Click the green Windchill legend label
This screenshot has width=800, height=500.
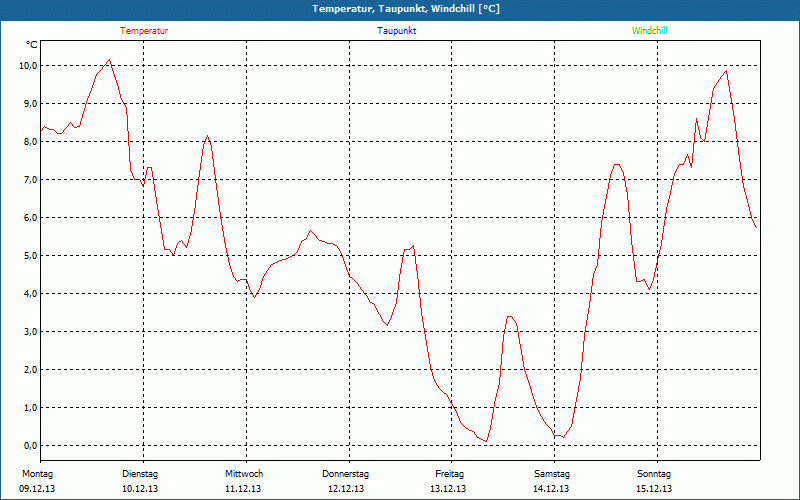click(649, 31)
